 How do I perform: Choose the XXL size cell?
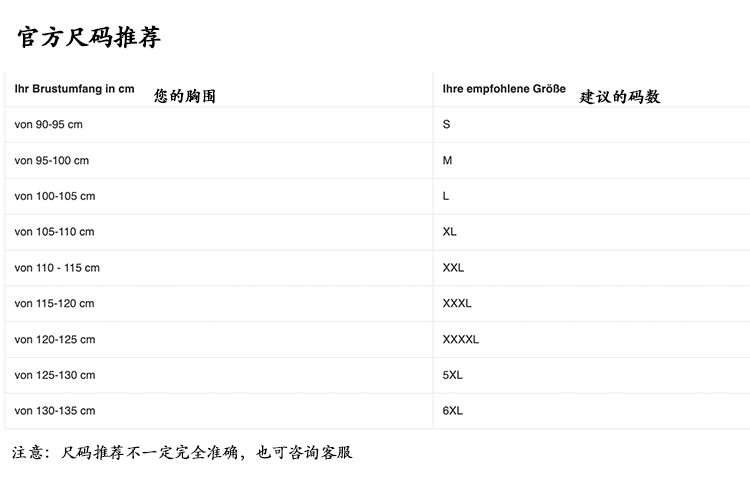click(453, 268)
